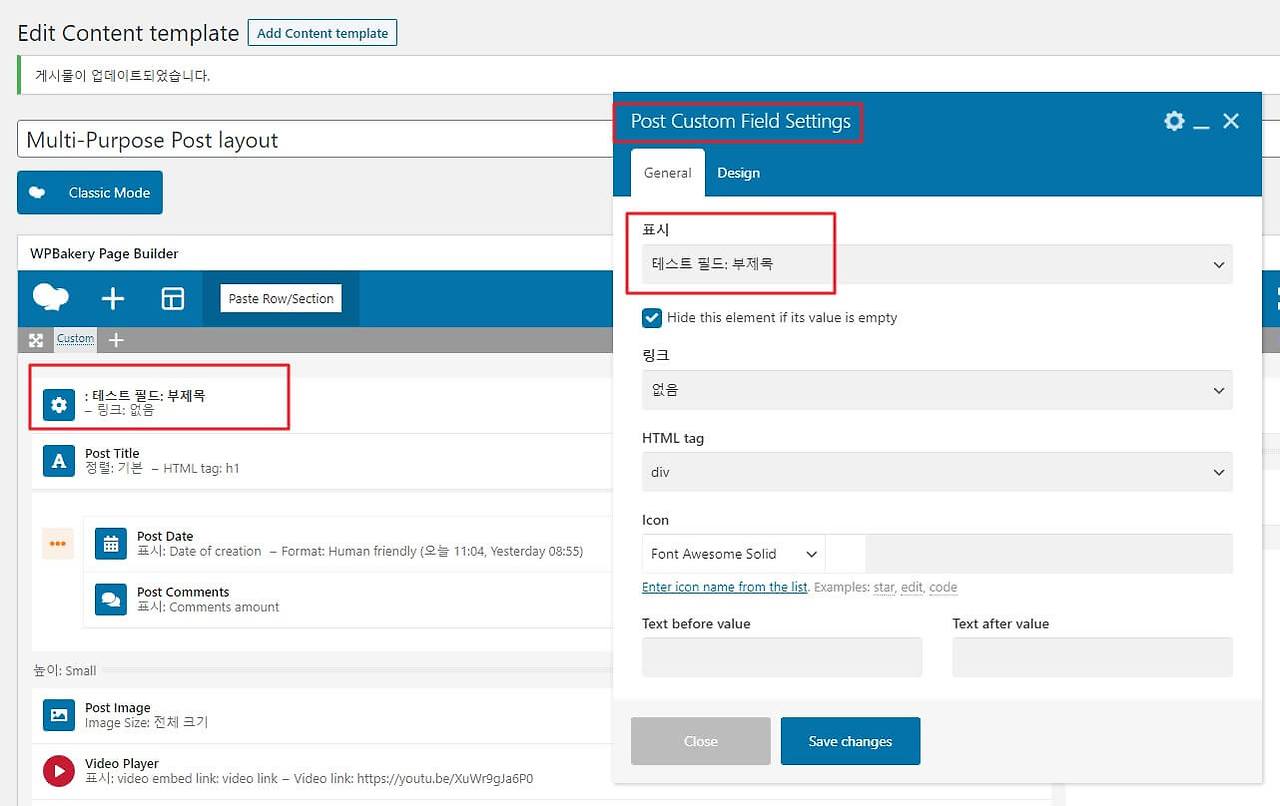Open the HTML tag dropdown

click(x=937, y=472)
